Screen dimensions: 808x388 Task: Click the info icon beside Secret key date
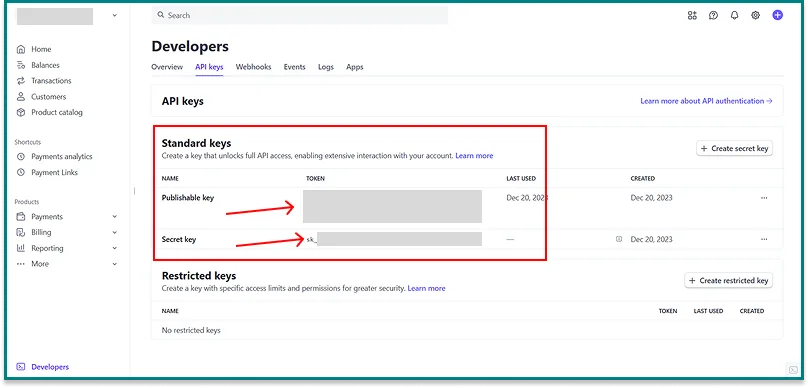[x=619, y=239]
